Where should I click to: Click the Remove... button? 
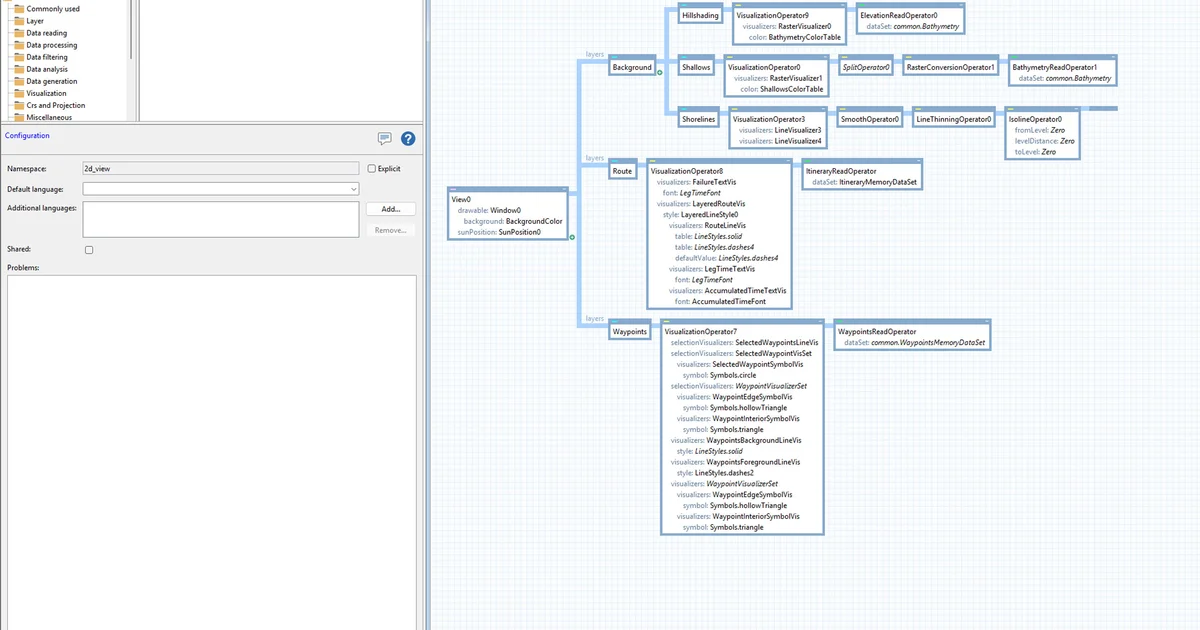(x=391, y=230)
